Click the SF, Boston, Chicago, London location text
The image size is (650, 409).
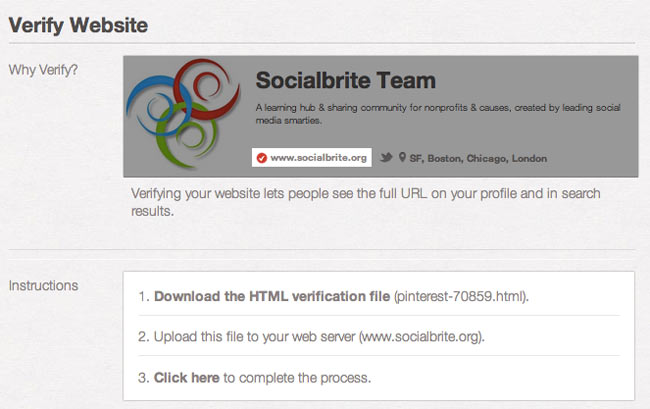tap(478, 158)
